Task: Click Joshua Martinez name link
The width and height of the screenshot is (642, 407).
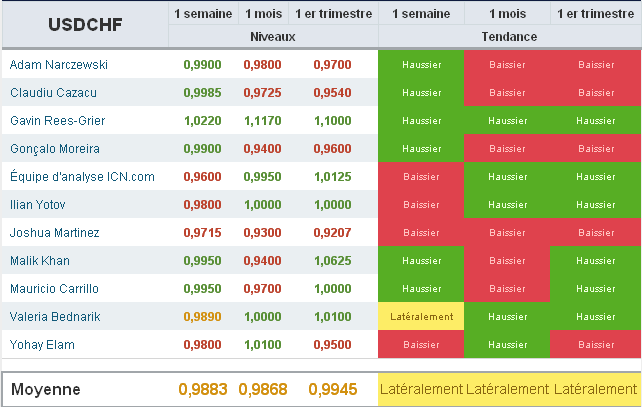Action: click(54, 233)
